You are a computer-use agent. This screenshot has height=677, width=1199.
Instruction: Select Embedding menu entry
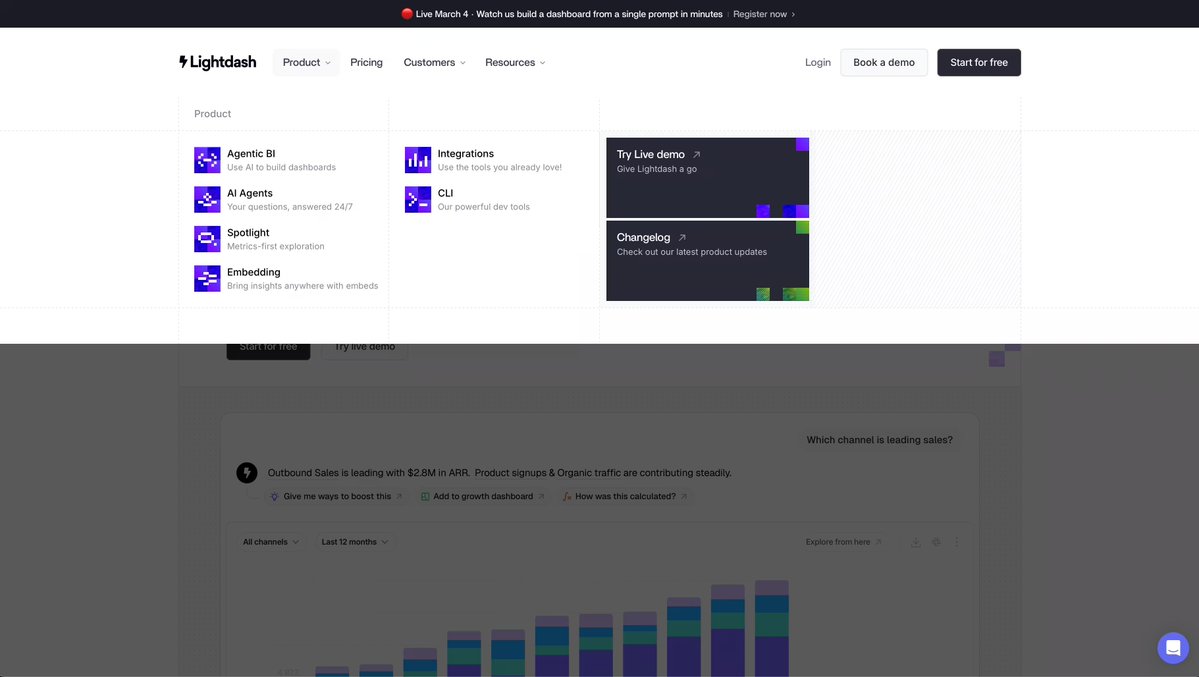click(286, 278)
